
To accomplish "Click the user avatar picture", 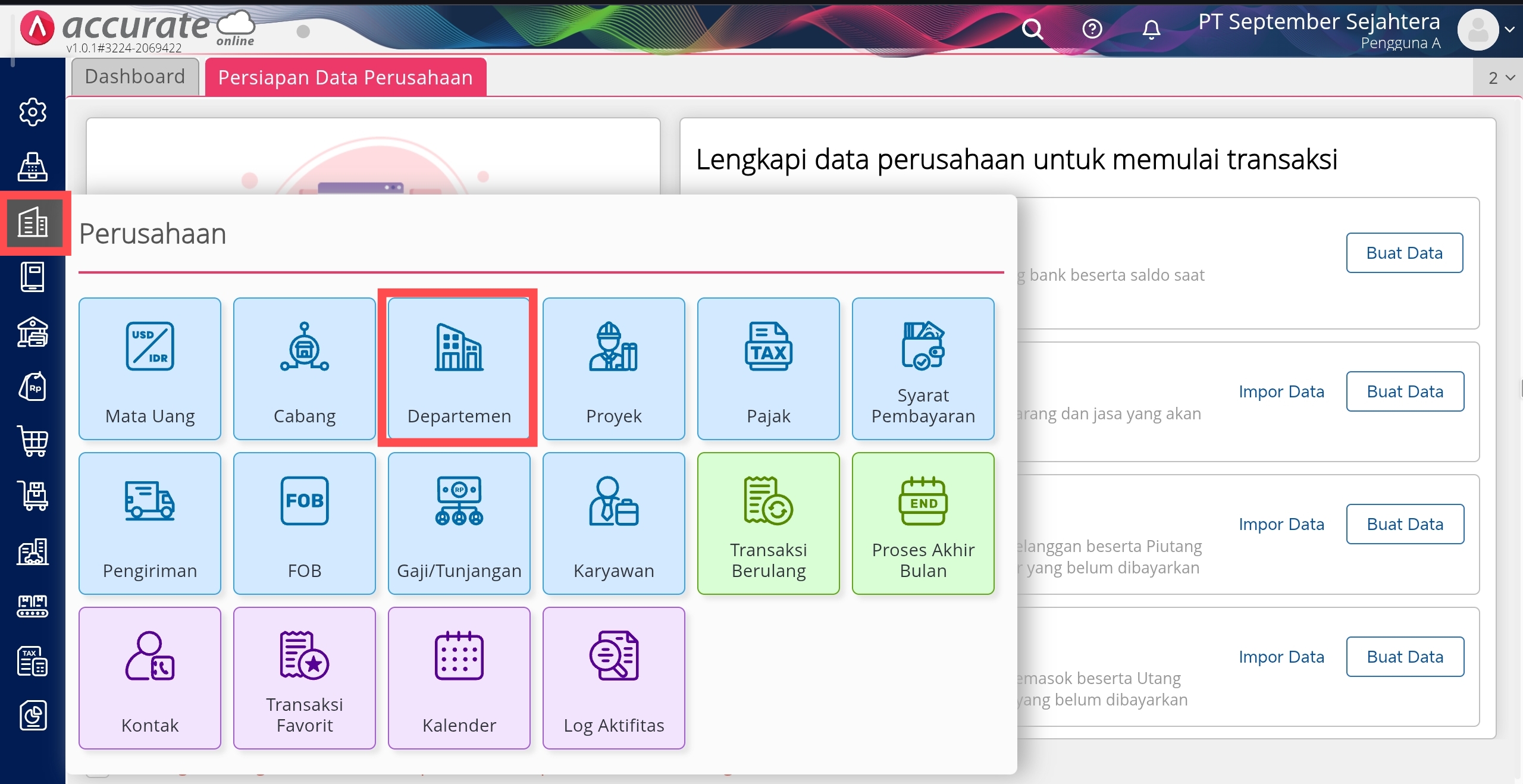I will click(x=1478, y=30).
